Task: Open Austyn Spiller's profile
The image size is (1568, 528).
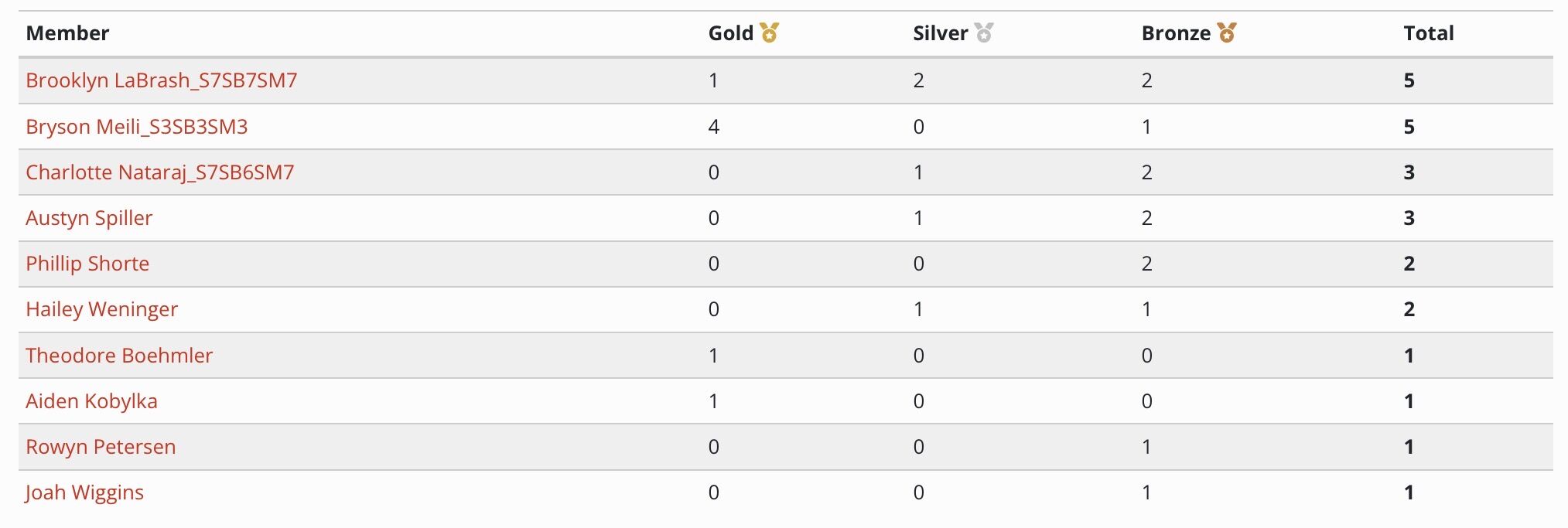Action: pyautogui.click(x=89, y=218)
